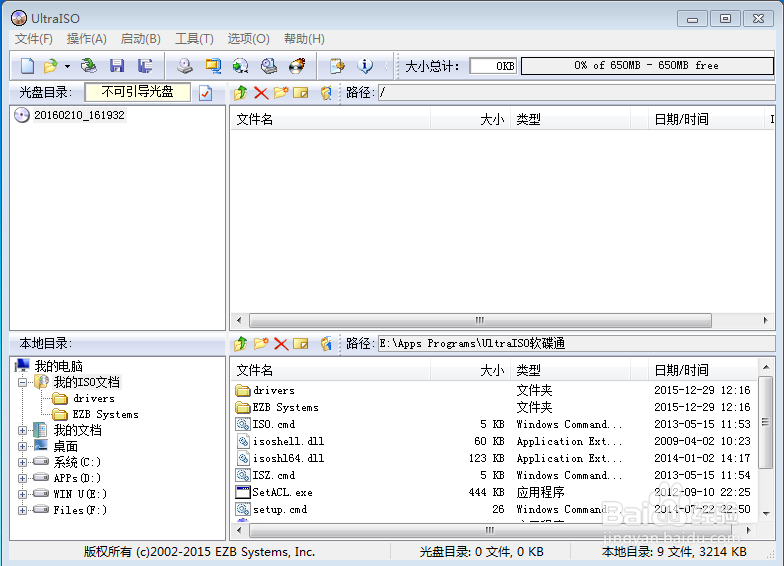Open the 选项(O) menu

click(x=248, y=39)
